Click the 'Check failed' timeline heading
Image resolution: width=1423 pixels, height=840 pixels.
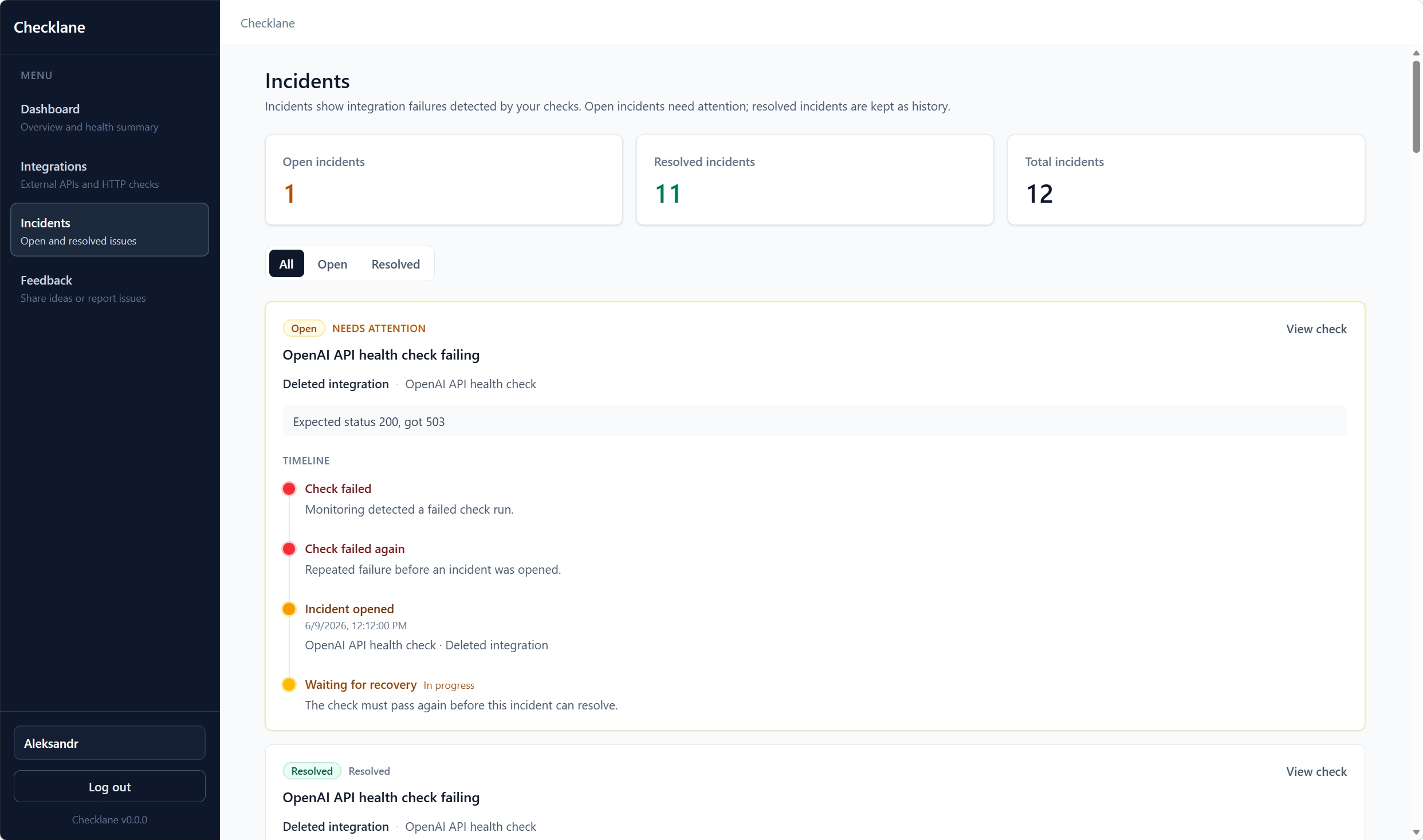click(338, 489)
